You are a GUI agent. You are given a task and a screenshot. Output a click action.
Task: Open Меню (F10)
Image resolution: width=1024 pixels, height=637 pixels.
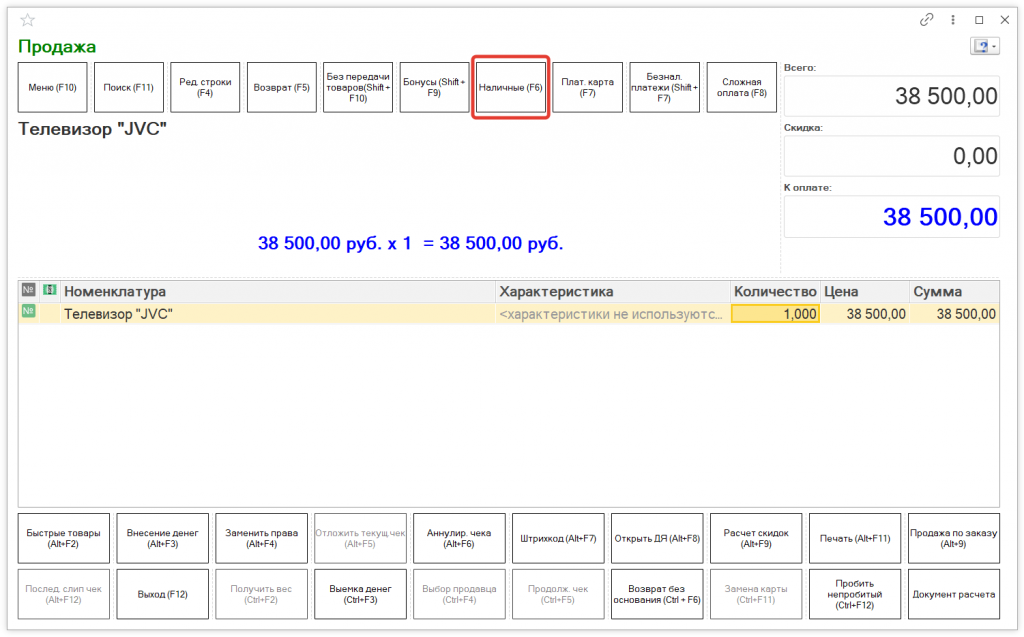point(53,88)
